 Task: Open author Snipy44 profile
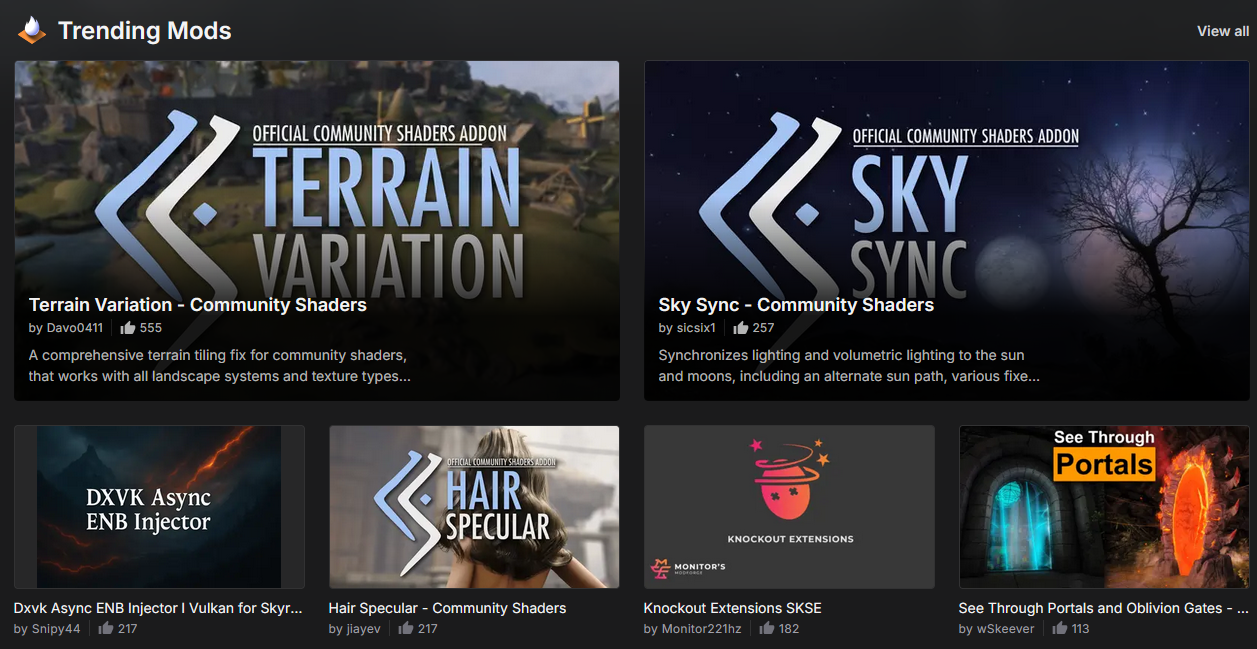coord(56,629)
